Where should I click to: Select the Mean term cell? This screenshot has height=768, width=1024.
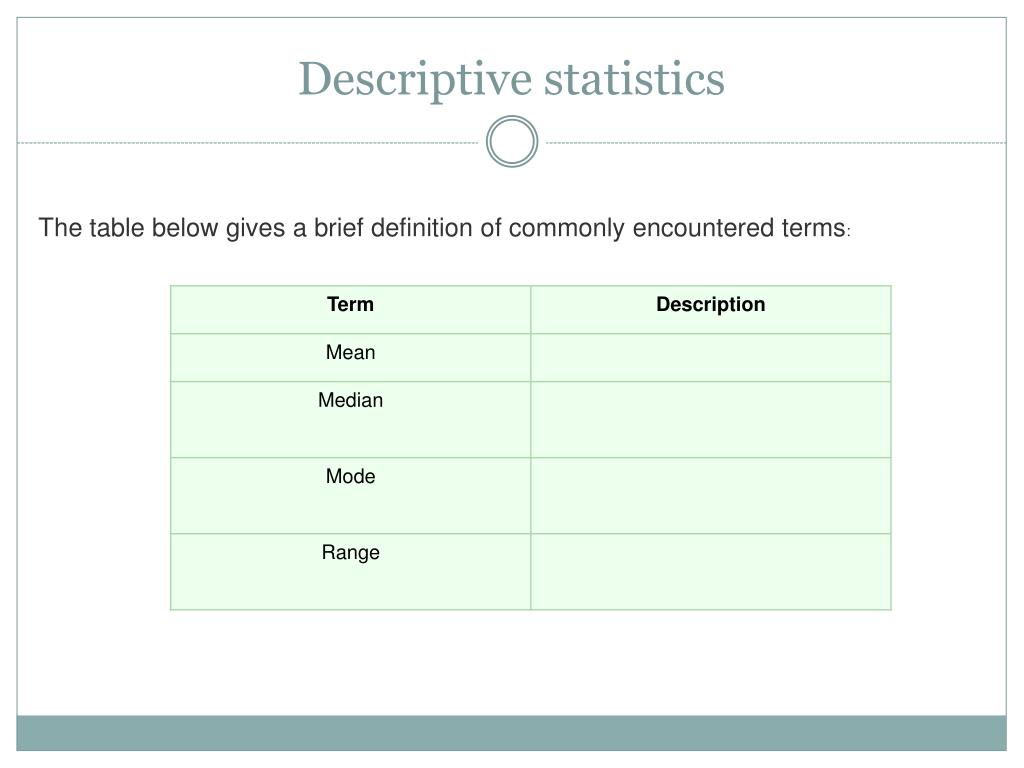click(351, 358)
